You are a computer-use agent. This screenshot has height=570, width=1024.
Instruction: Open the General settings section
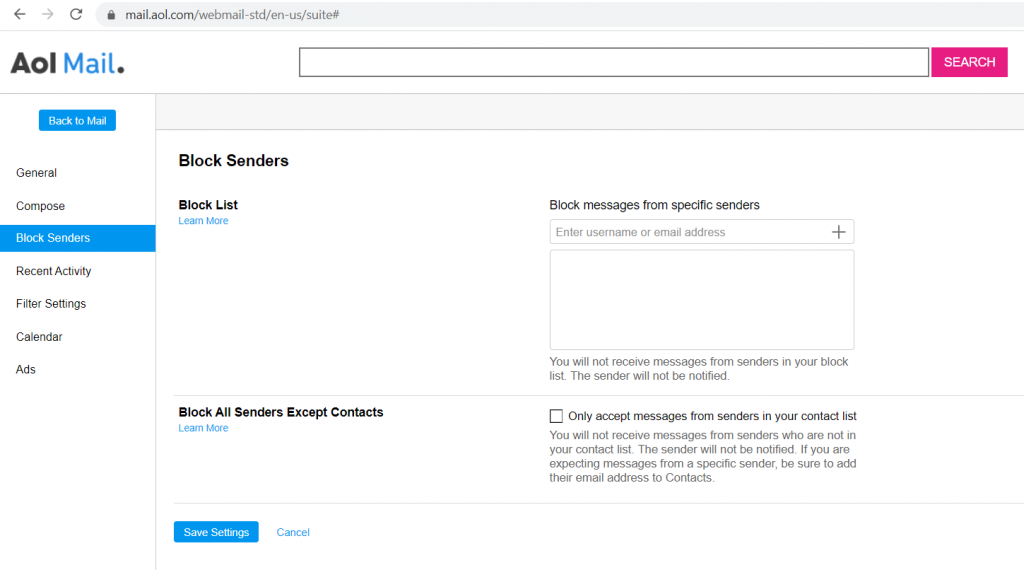(x=37, y=173)
